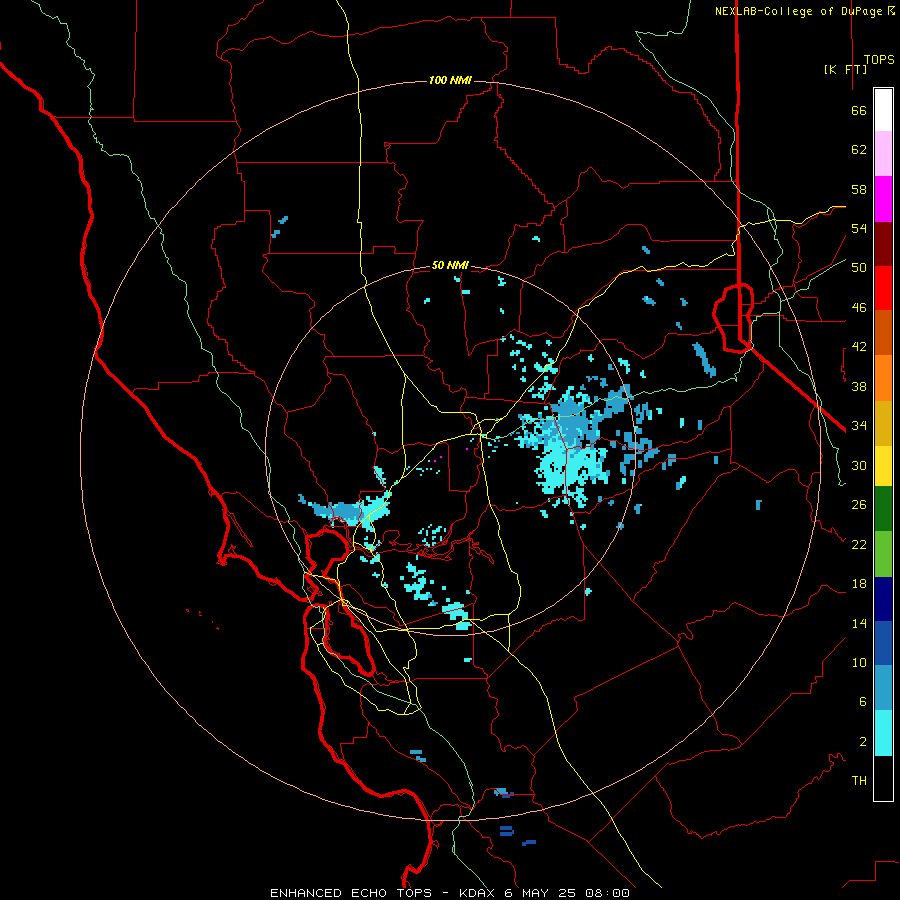Click the legend value '50'
The image size is (900, 900).
click(x=859, y=268)
